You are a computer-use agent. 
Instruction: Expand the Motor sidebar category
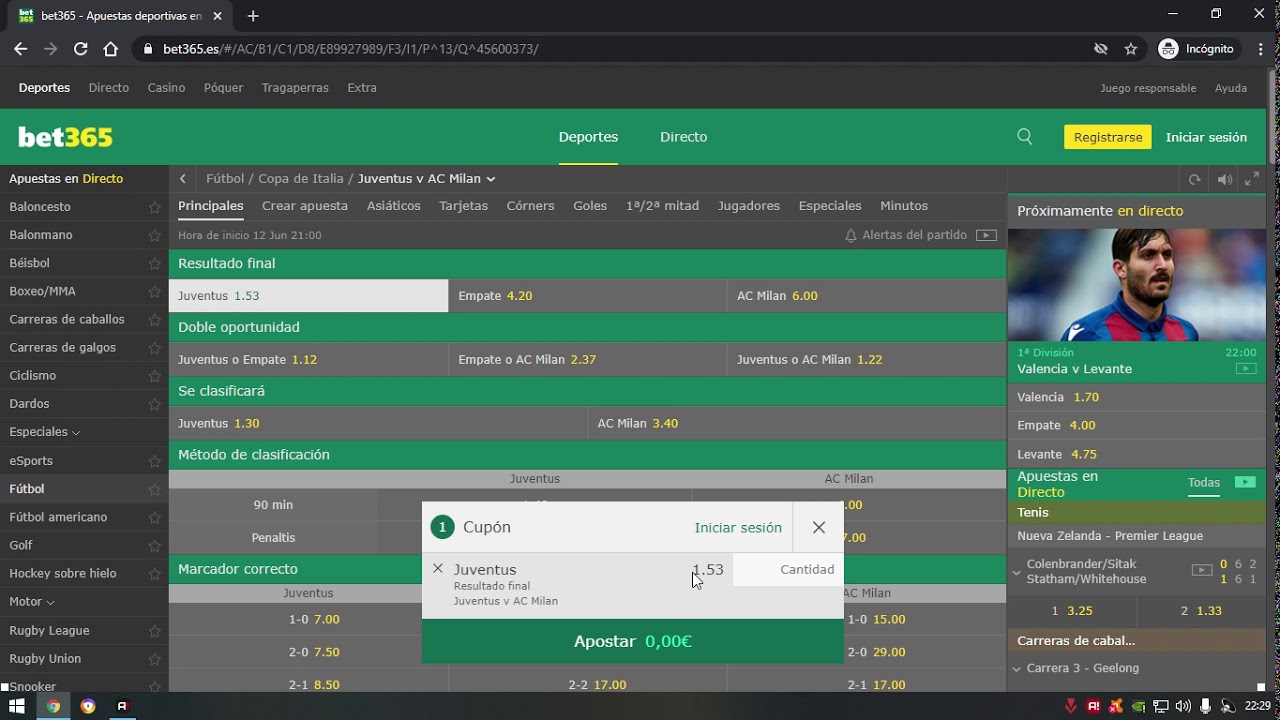[x=32, y=602]
